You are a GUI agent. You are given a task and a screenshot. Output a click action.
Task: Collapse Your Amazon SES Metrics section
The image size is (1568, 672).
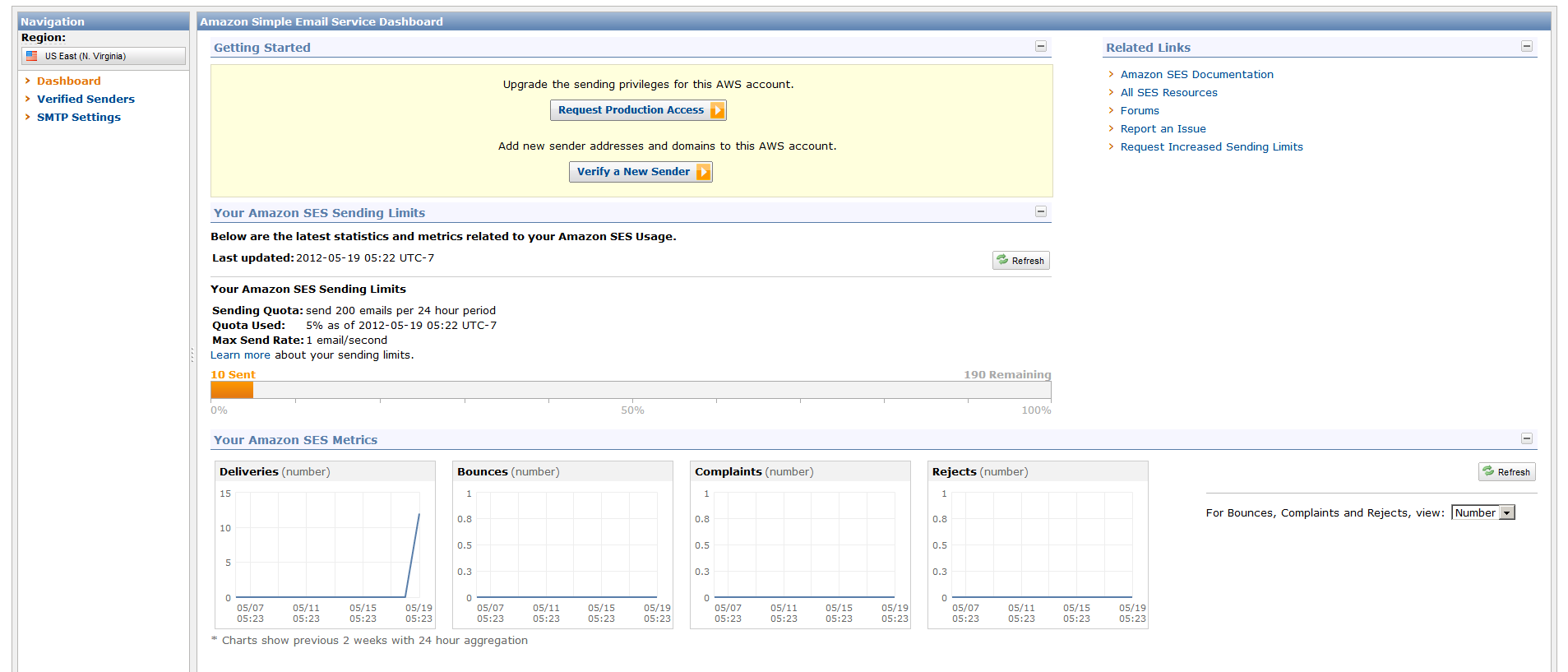(1526, 438)
